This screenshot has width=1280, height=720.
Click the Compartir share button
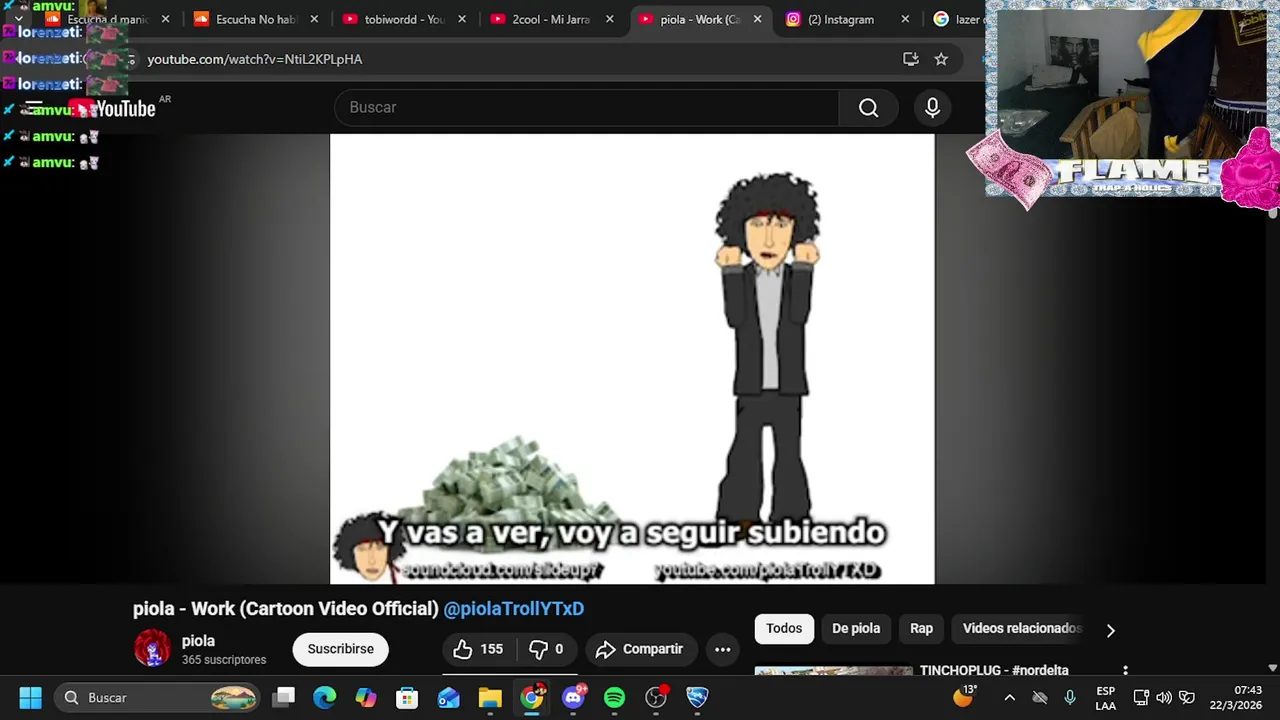[640, 649]
